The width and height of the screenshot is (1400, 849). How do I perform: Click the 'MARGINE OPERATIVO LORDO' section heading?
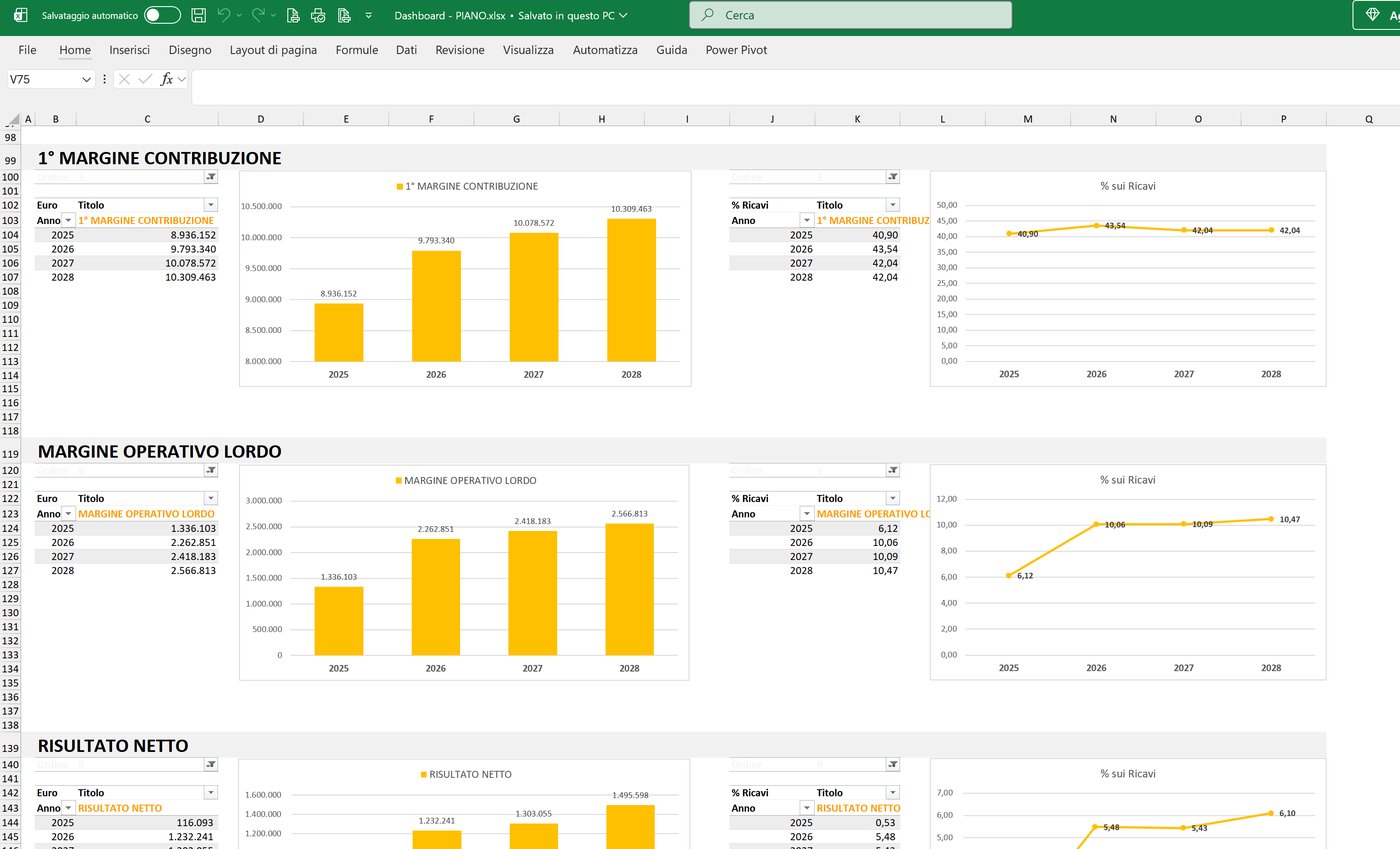click(x=160, y=451)
